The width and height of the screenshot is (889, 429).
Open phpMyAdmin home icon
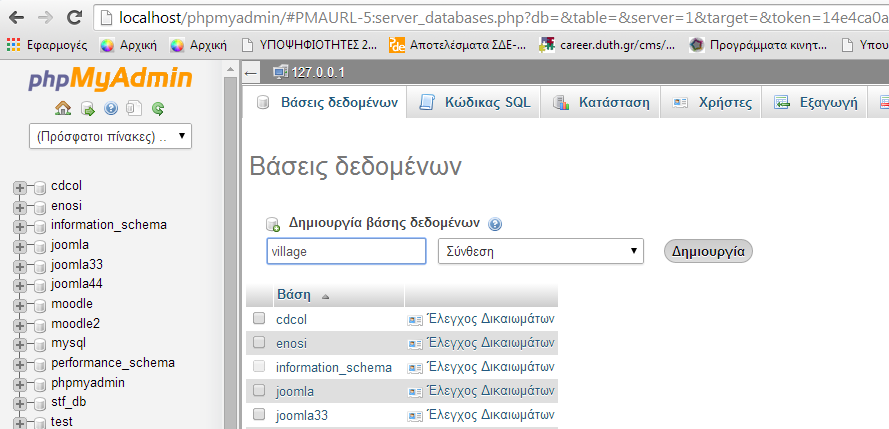point(63,108)
